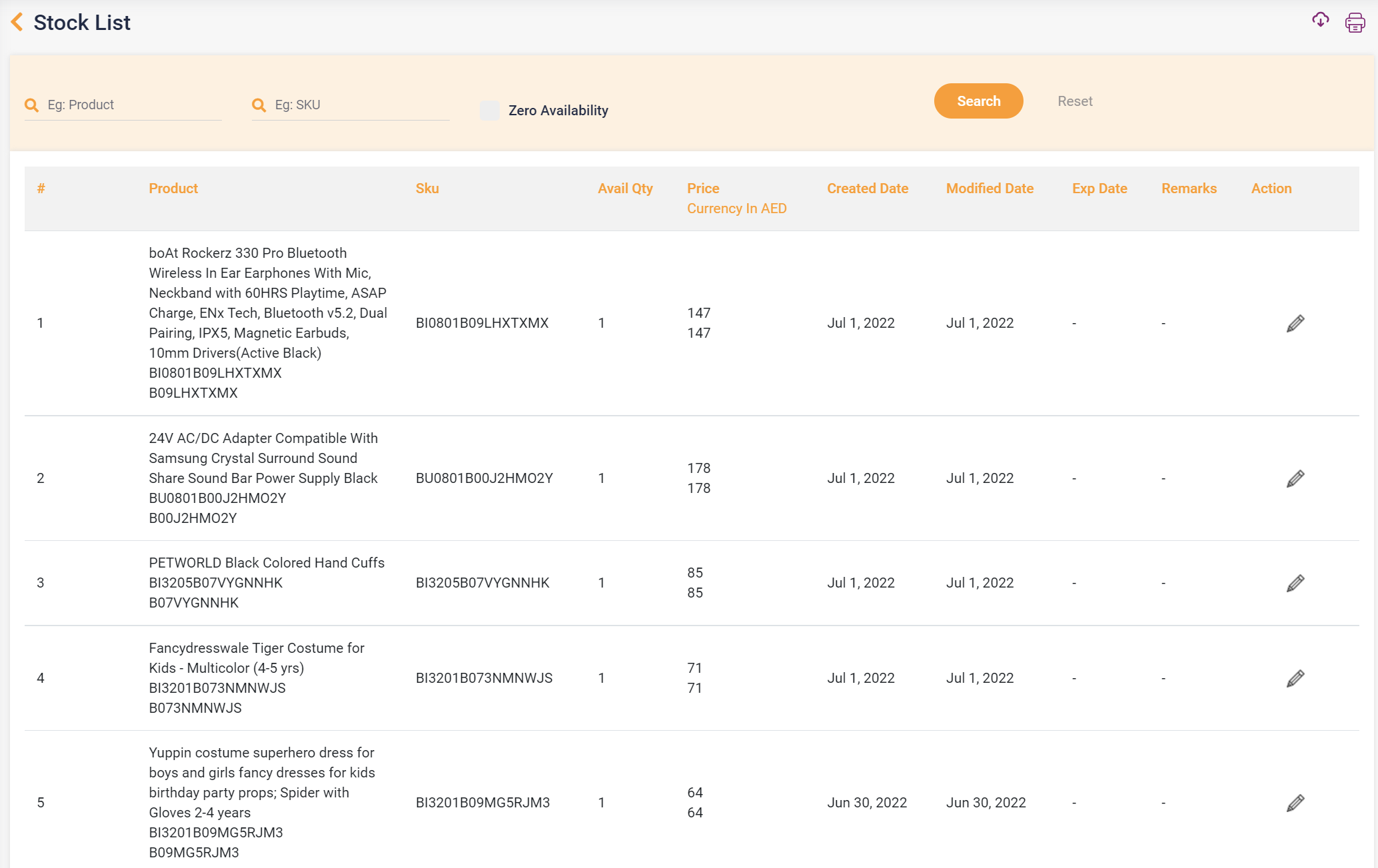Viewport: 1378px width, 868px height.
Task: Edit the Yuppin costume superhero row
Action: pyautogui.click(x=1295, y=803)
